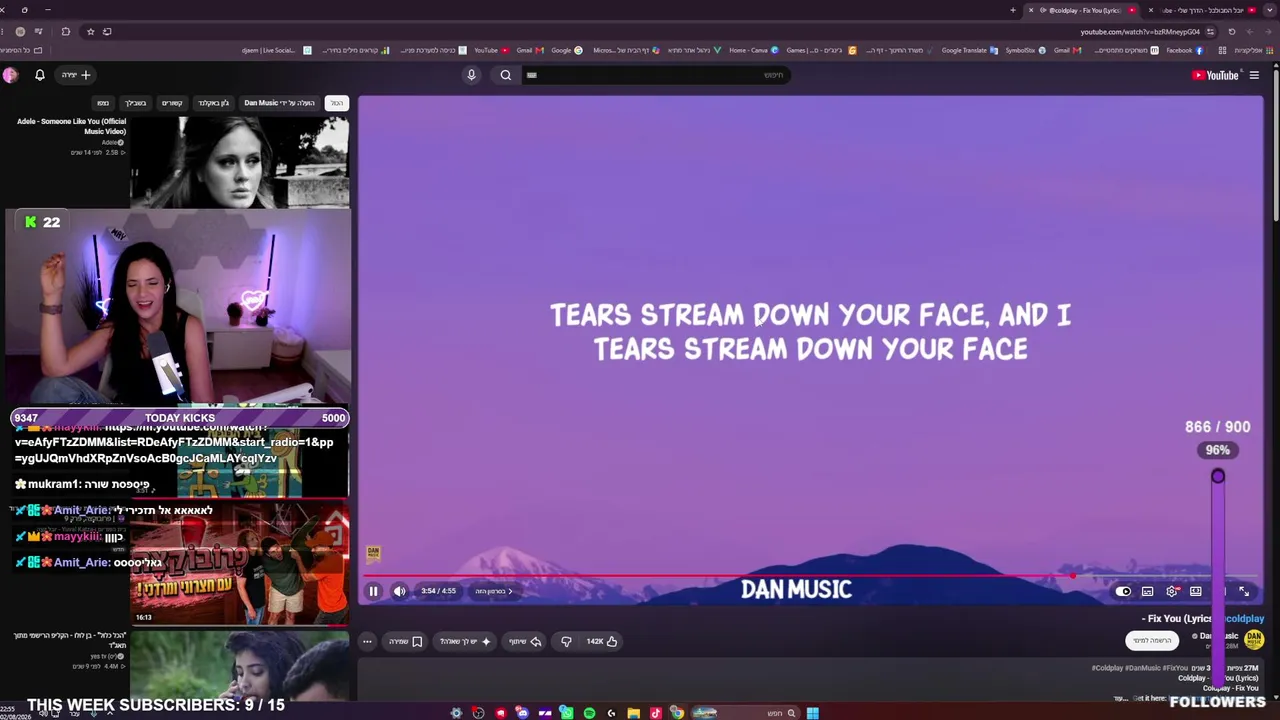Open Dan Music channel avatar
1280x720 pixels.
pos(1254,639)
